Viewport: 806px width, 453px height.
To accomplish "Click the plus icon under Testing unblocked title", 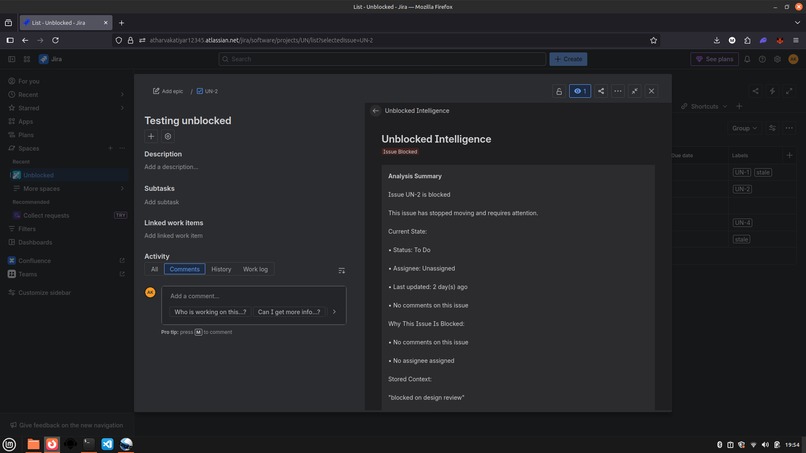I will click(151, 136).
